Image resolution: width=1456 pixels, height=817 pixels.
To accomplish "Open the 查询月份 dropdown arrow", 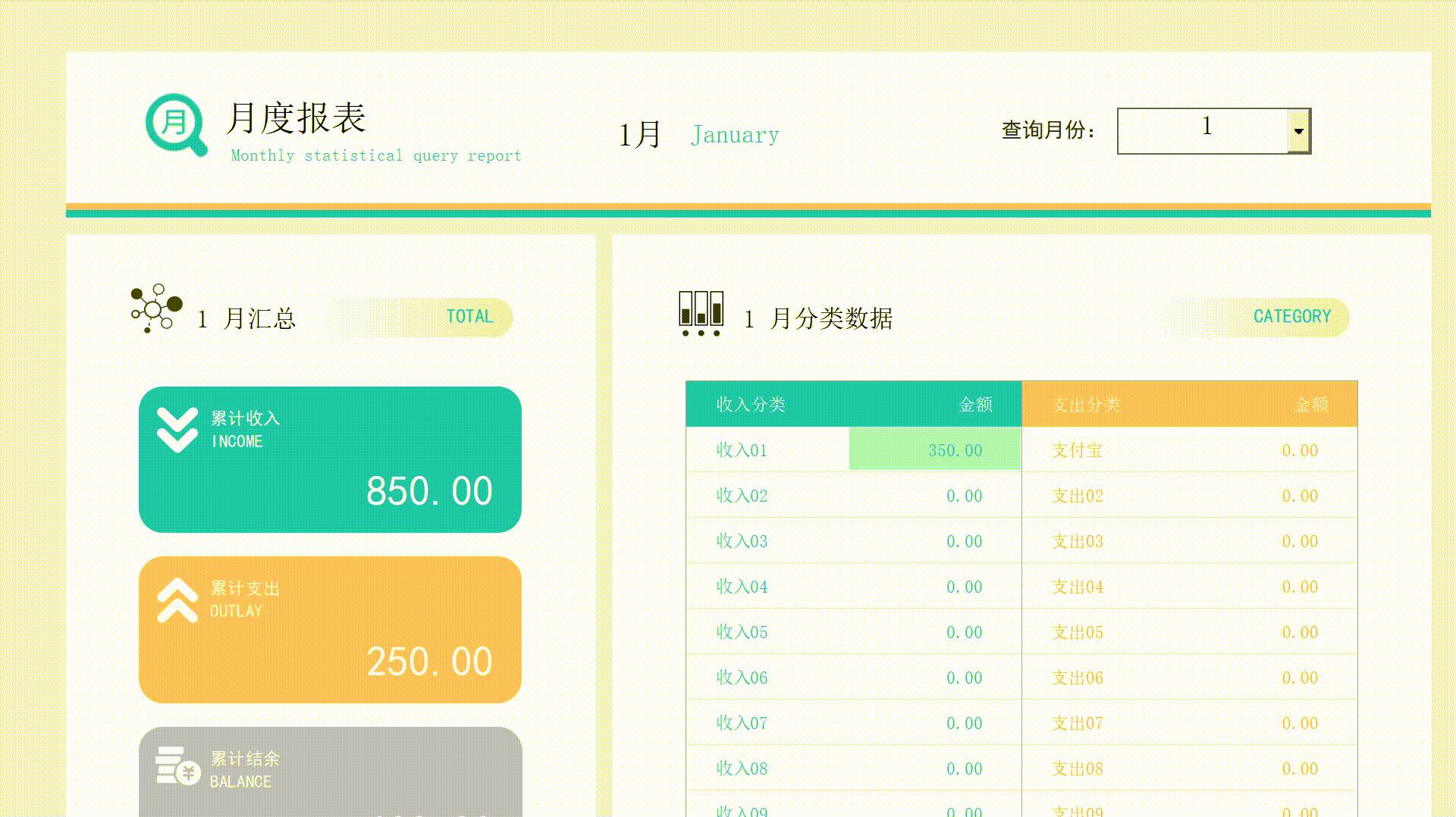I will click(x=1299, y=131).
